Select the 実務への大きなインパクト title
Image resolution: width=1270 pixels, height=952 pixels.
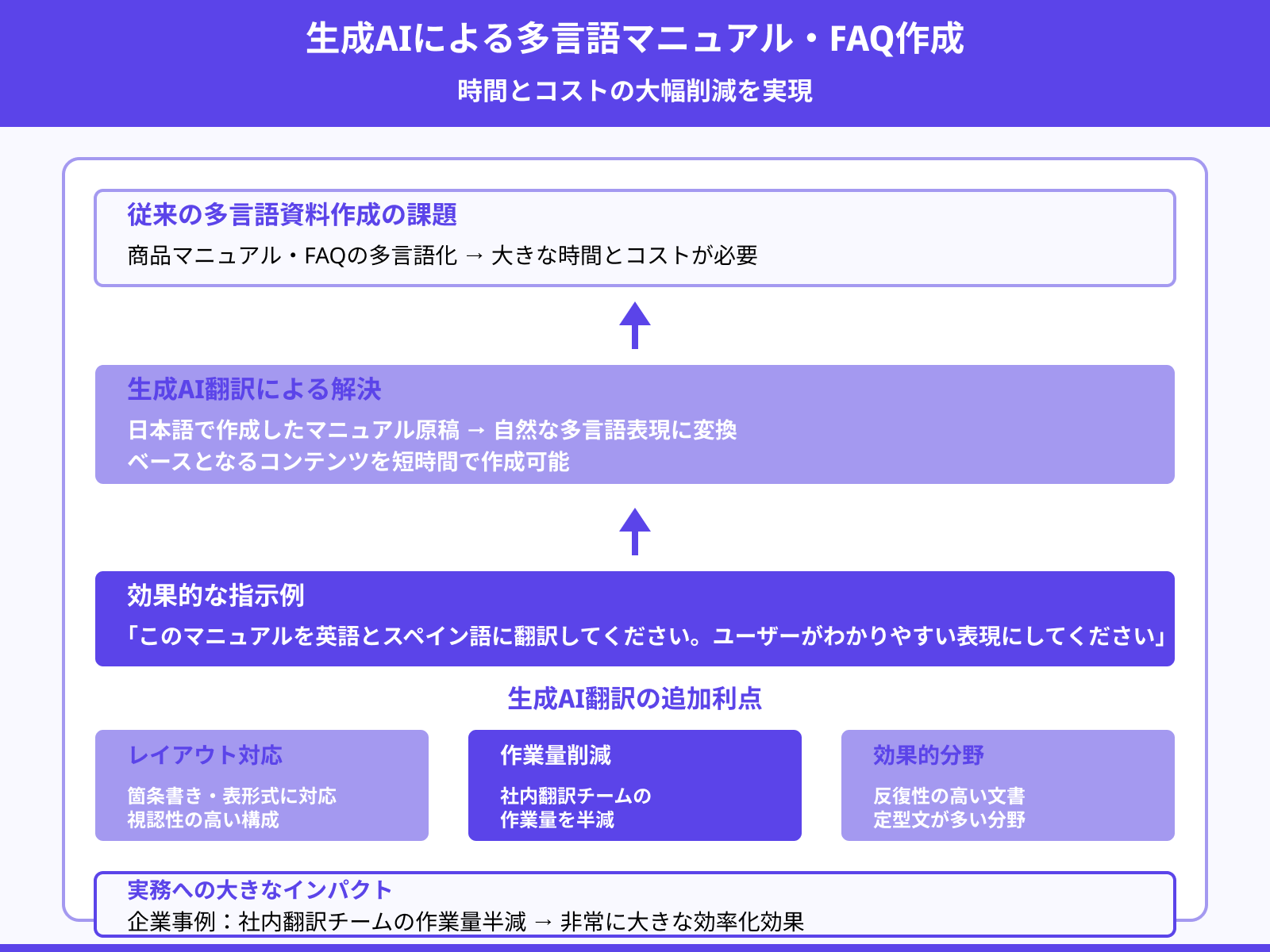coord(258,889)
